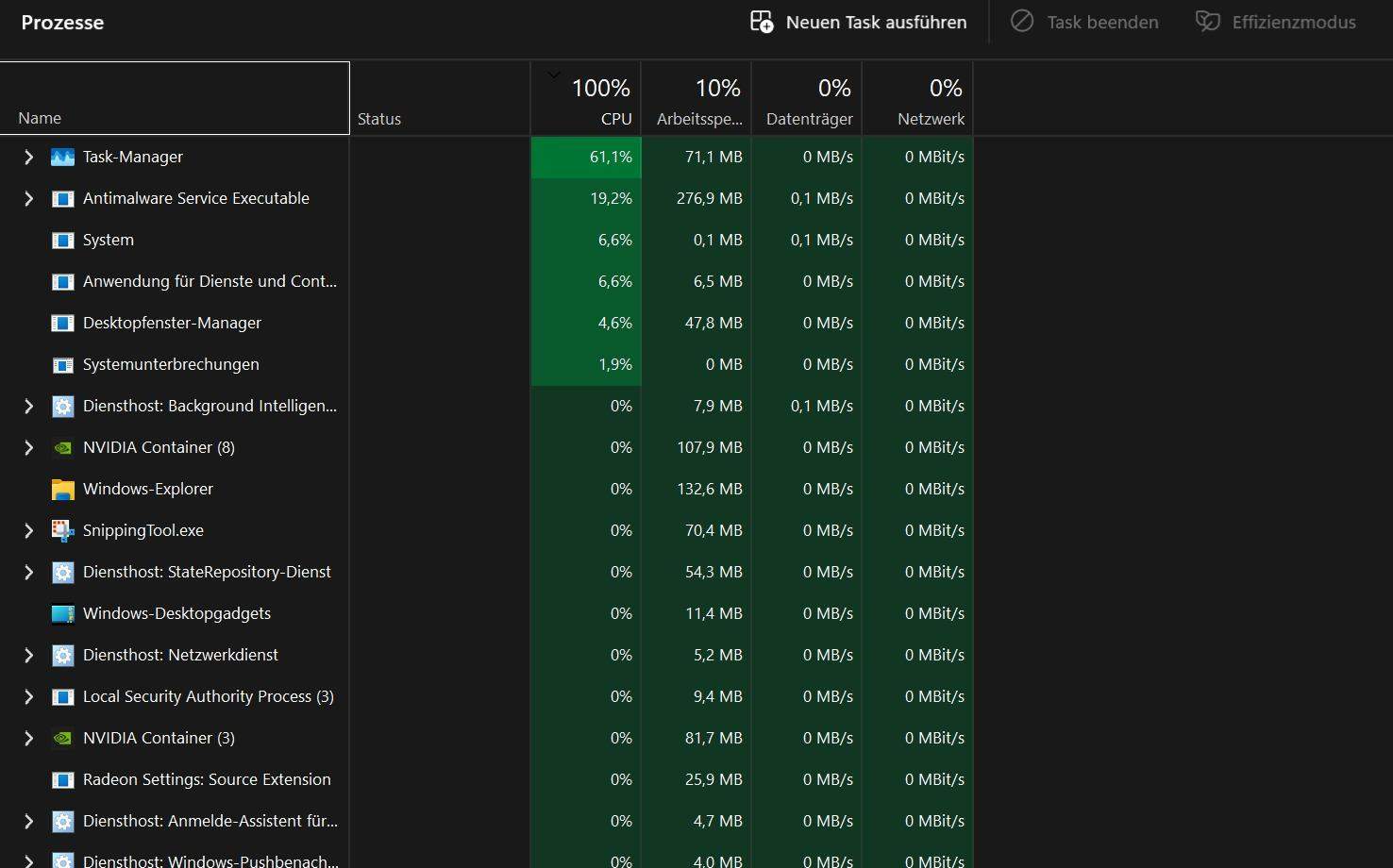Screen dimensions: 1393x868
Task: Click the Windows-Desktopgadgets icon
Action: [62, 613]
